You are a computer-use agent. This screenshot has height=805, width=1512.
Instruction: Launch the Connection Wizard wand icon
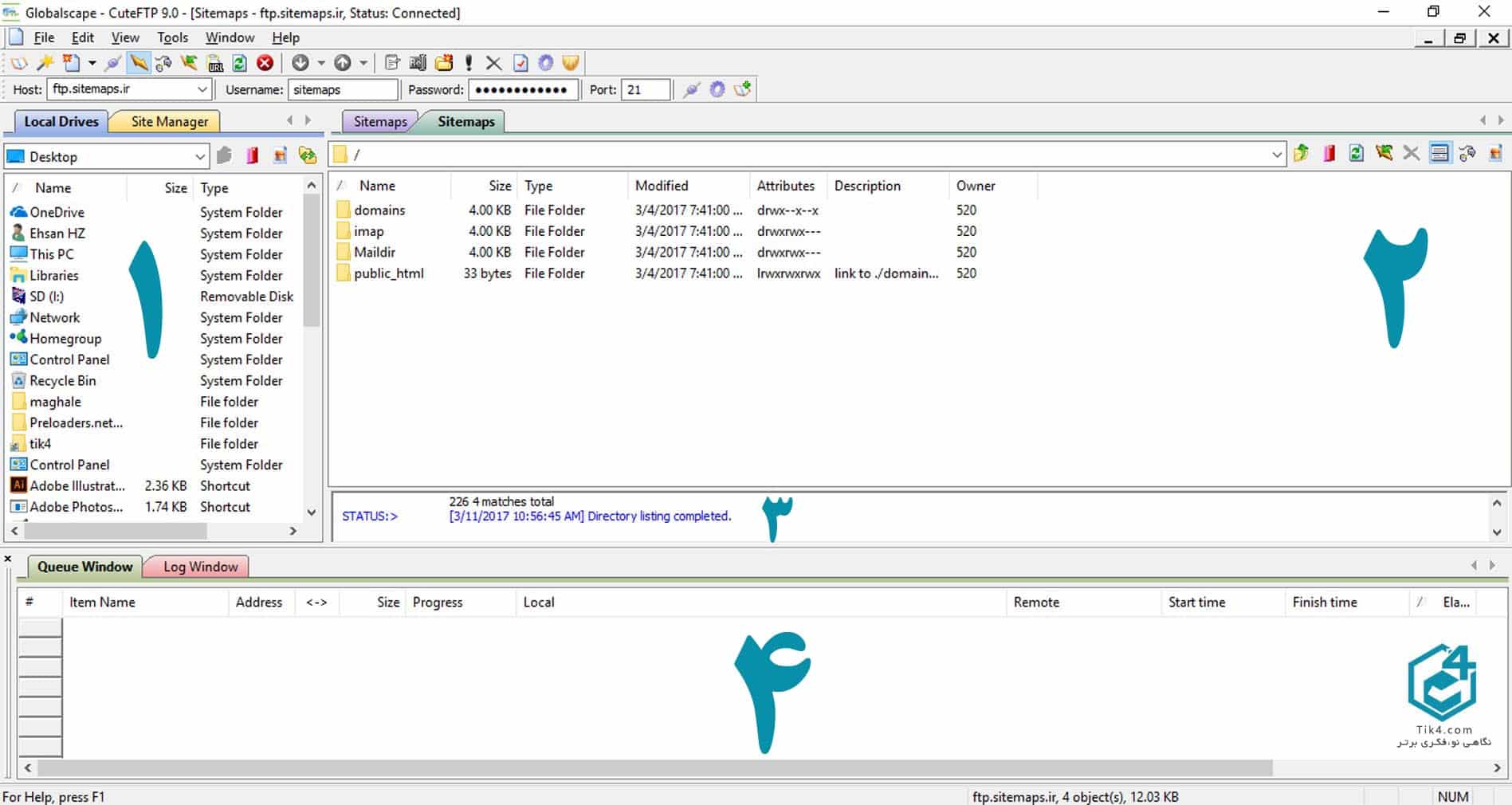[45, 63]
